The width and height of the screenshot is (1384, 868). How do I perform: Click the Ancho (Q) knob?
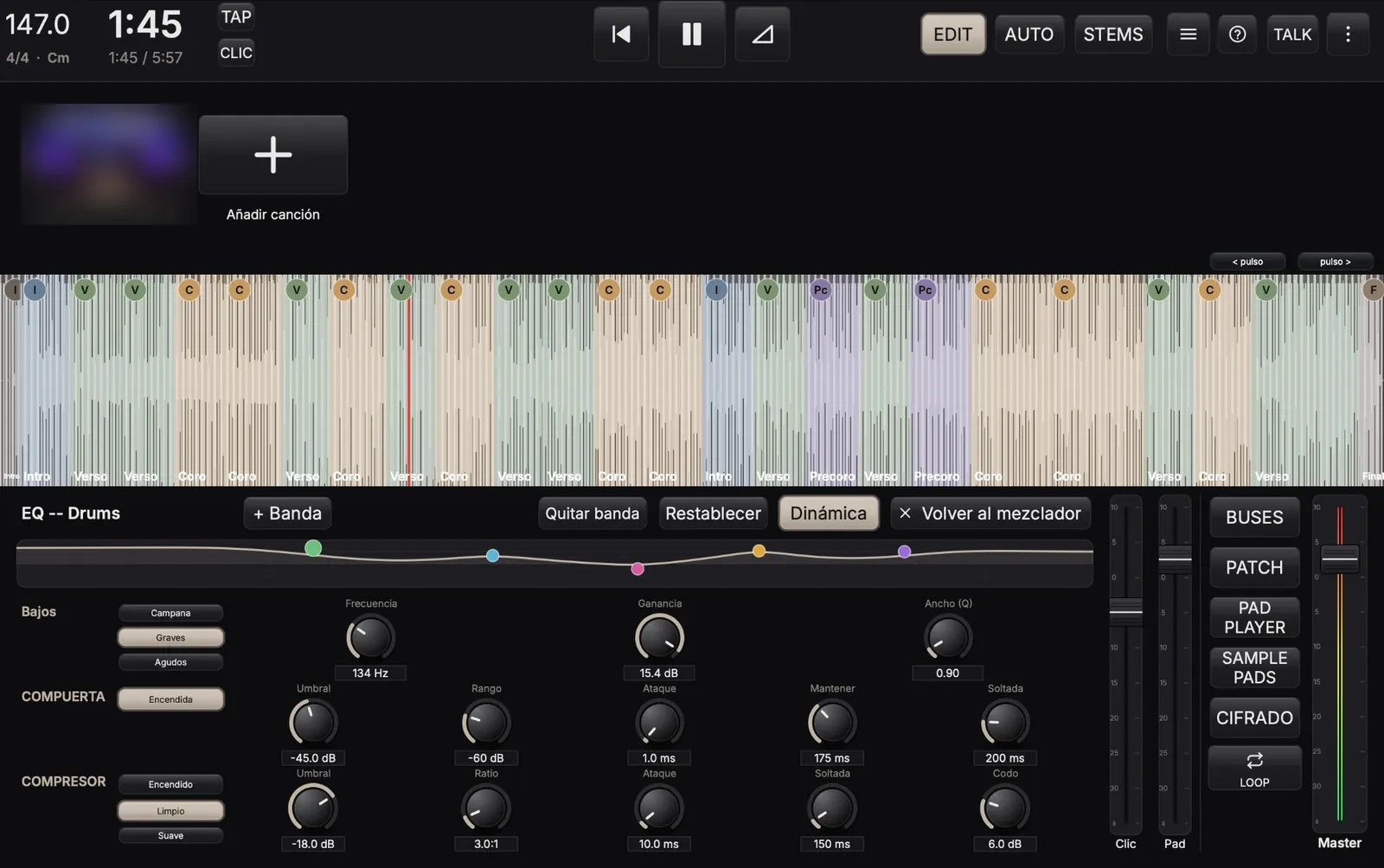pyautogui.click(x=947, y=639)
